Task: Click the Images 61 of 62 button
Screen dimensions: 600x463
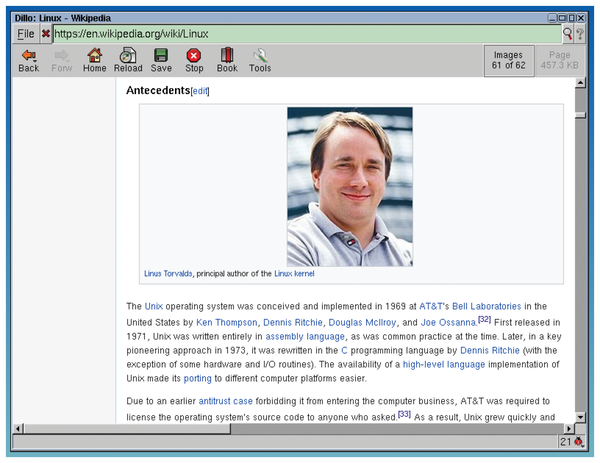Action: click(x=509, y=60)
